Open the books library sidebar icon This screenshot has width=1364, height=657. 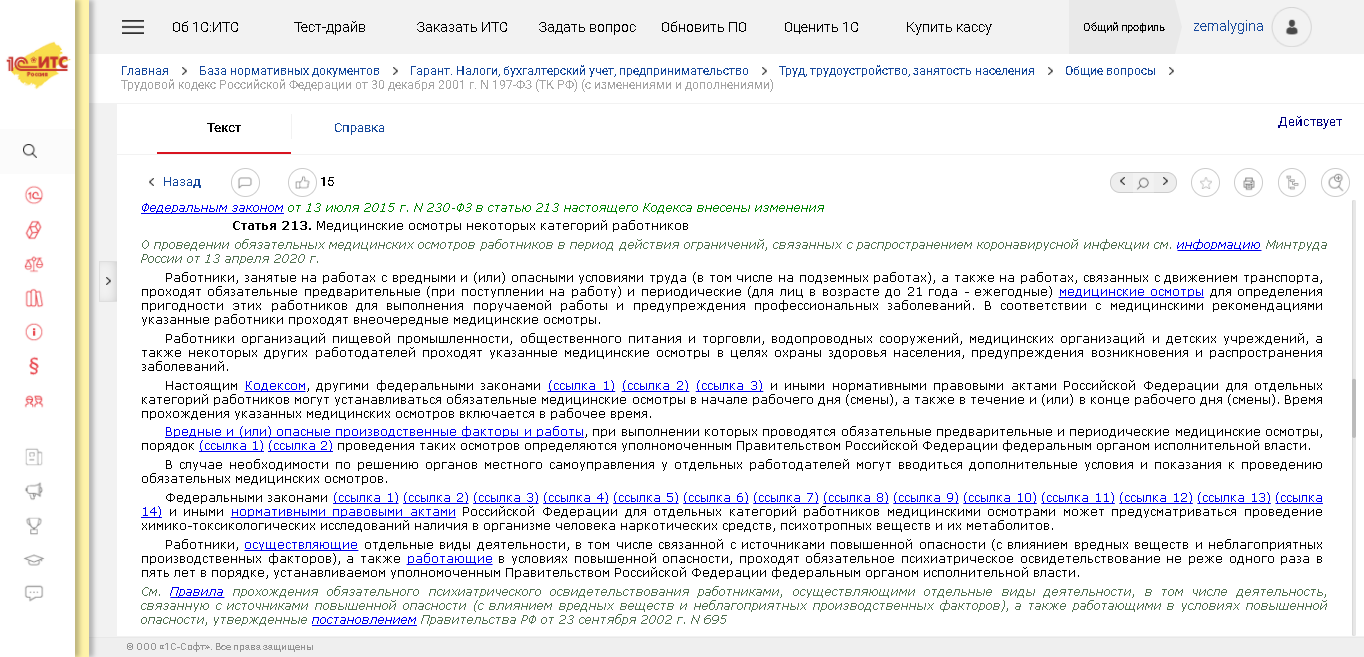point(34,298)
